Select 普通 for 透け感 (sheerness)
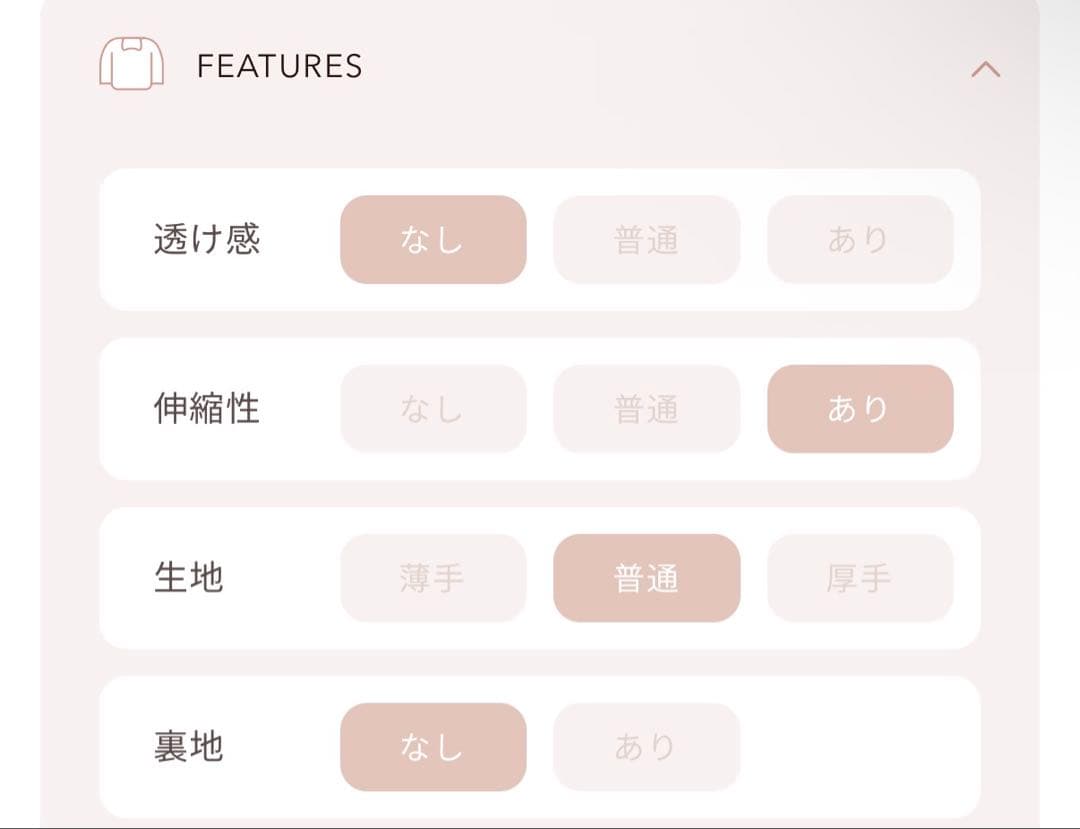This screenshot has width=1080, height=829. tap(646, 238)
